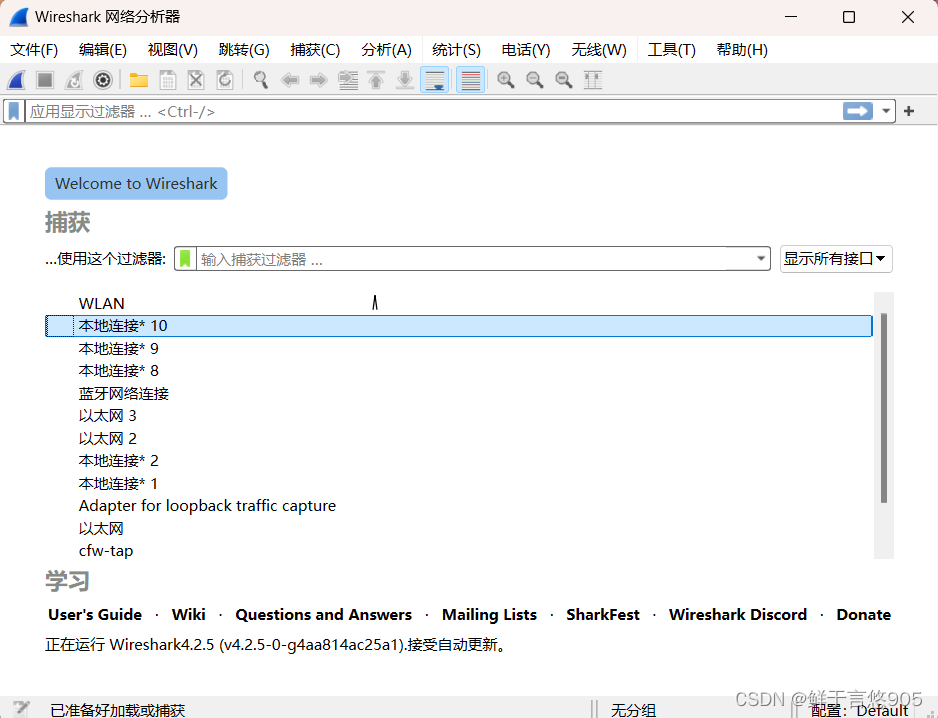
Task: Expand display filter history dropdown arrow
Action: pos(886,111)
